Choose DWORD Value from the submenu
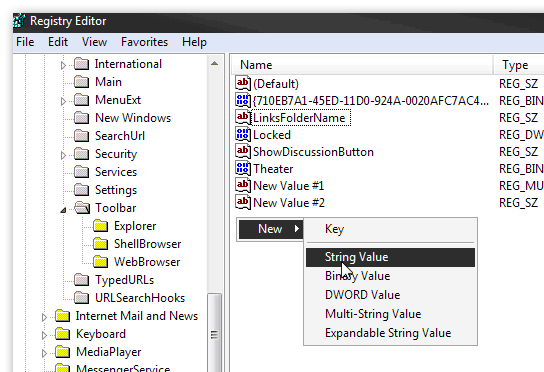The width and height of the screenshot is (544, 372). tap(390, 295)
